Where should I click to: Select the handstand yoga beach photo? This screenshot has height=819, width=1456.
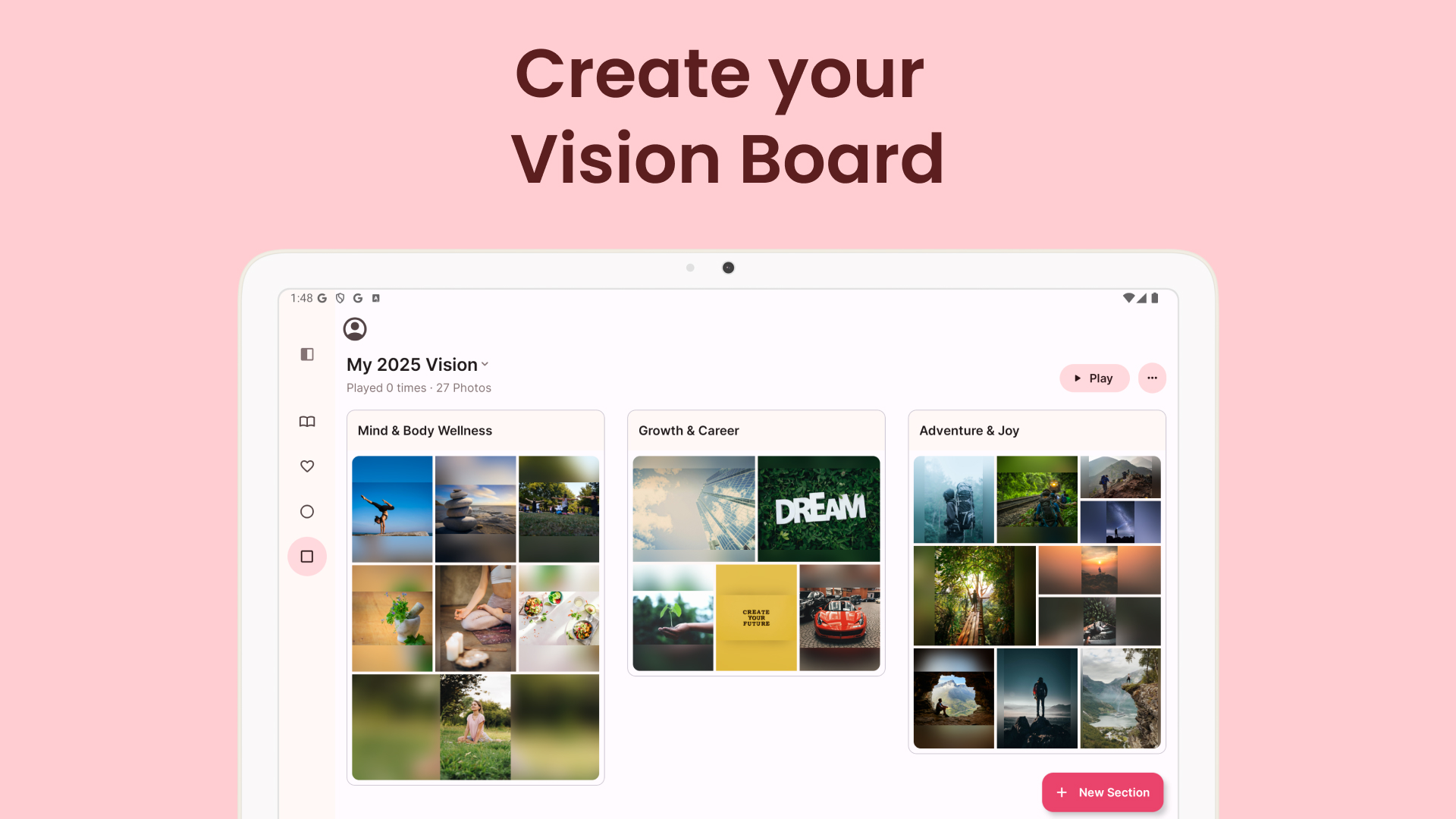click(392, 509)
